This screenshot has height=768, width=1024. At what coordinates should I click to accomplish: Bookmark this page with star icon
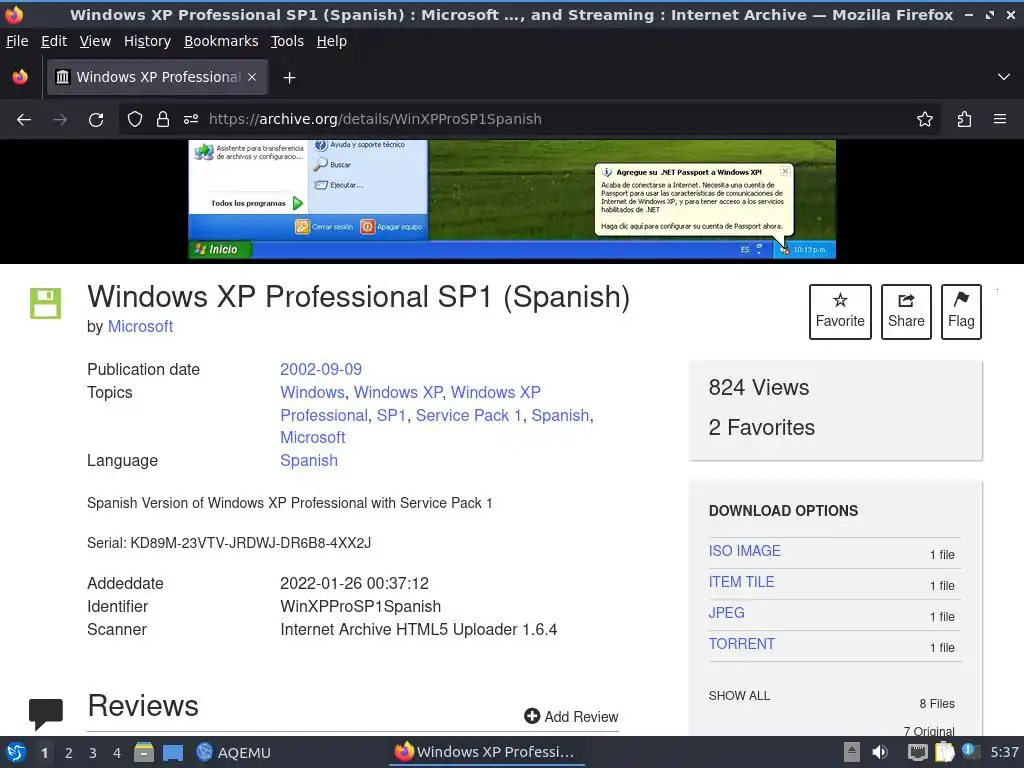[925, 119]
